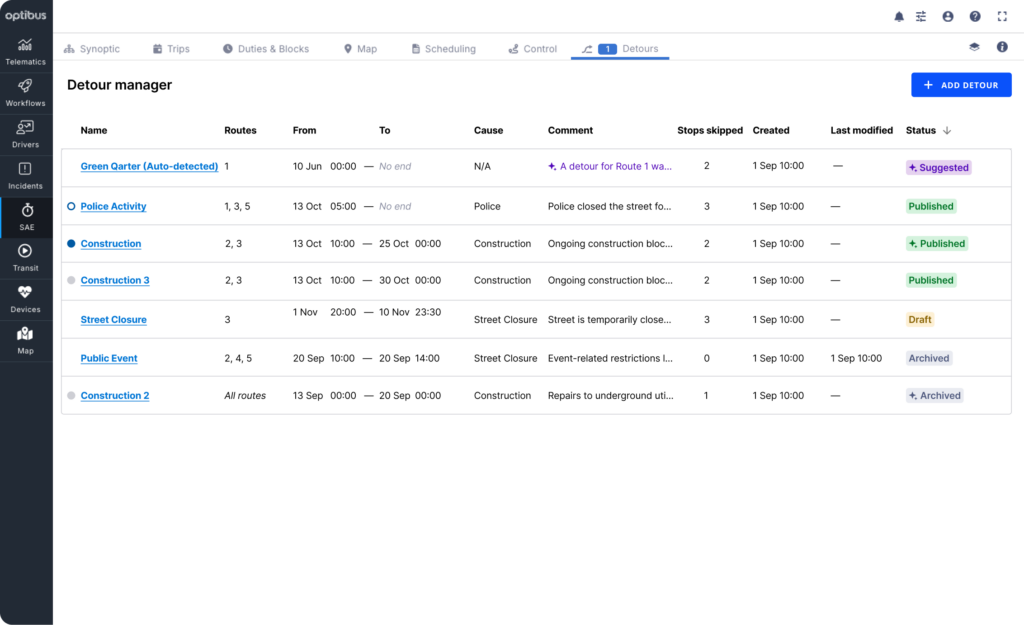Toggle the Construction 2 gray circle indicator
This screenshot has height=625, width=1024.
pyautogui.click(x=71, y=395)
